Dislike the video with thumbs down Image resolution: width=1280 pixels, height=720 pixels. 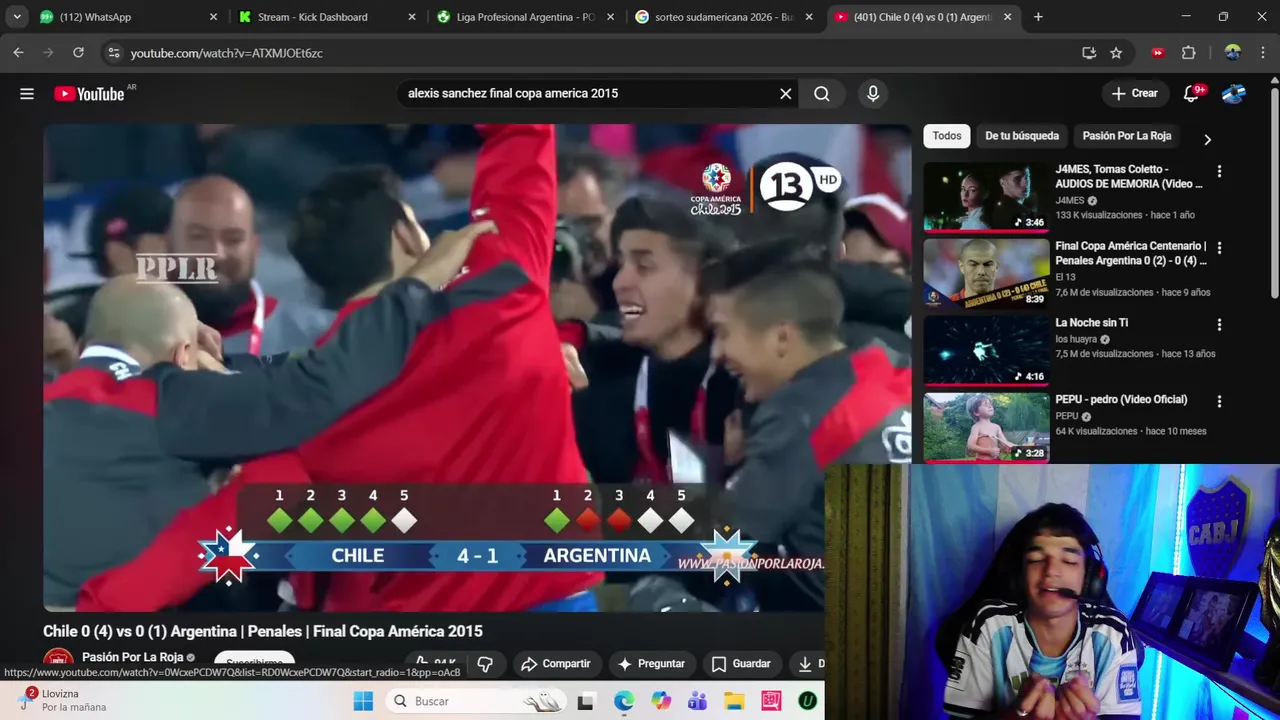pos(485,663)
